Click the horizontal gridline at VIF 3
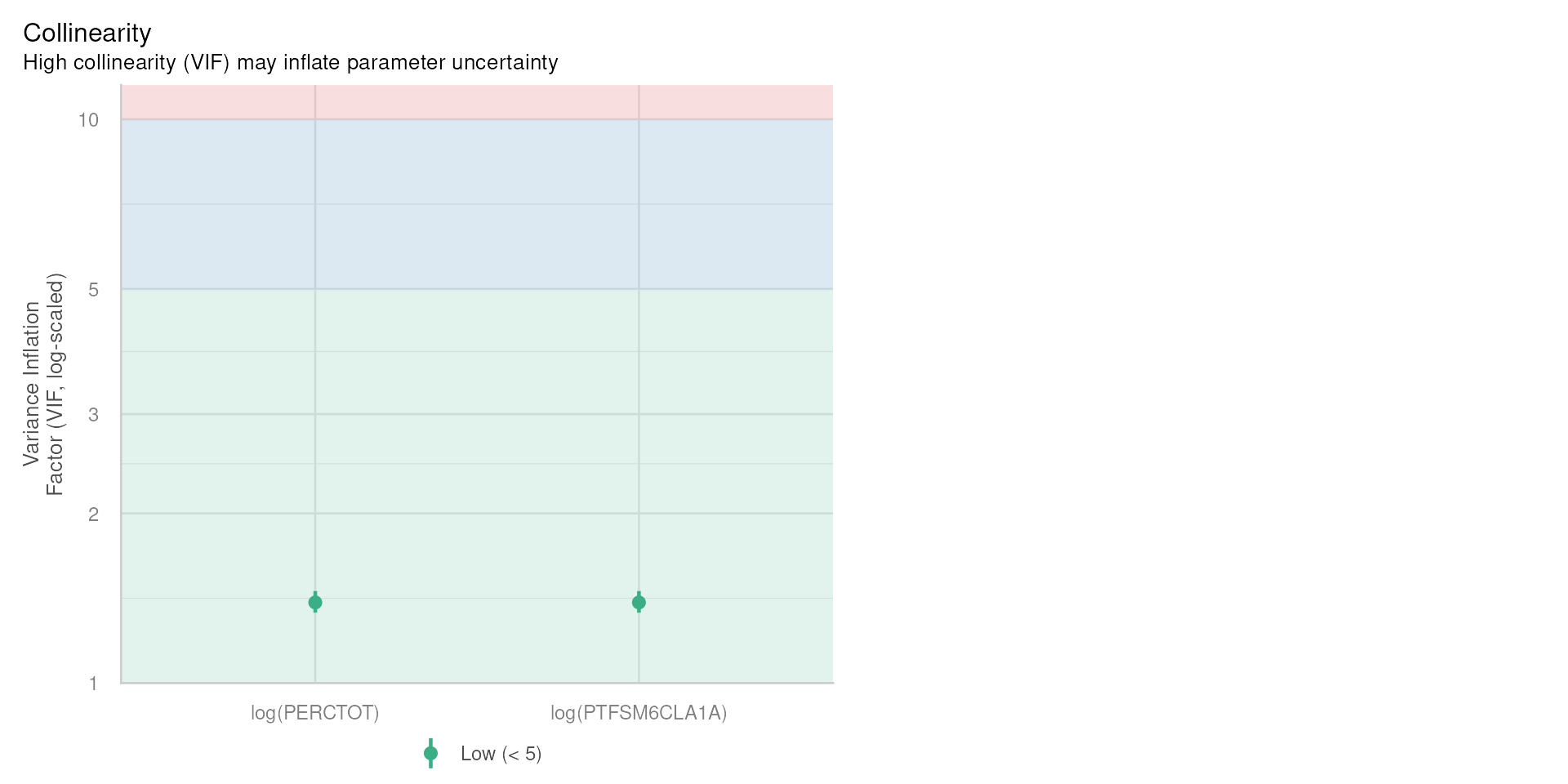The image size is (1568, 784). (477, 414)
